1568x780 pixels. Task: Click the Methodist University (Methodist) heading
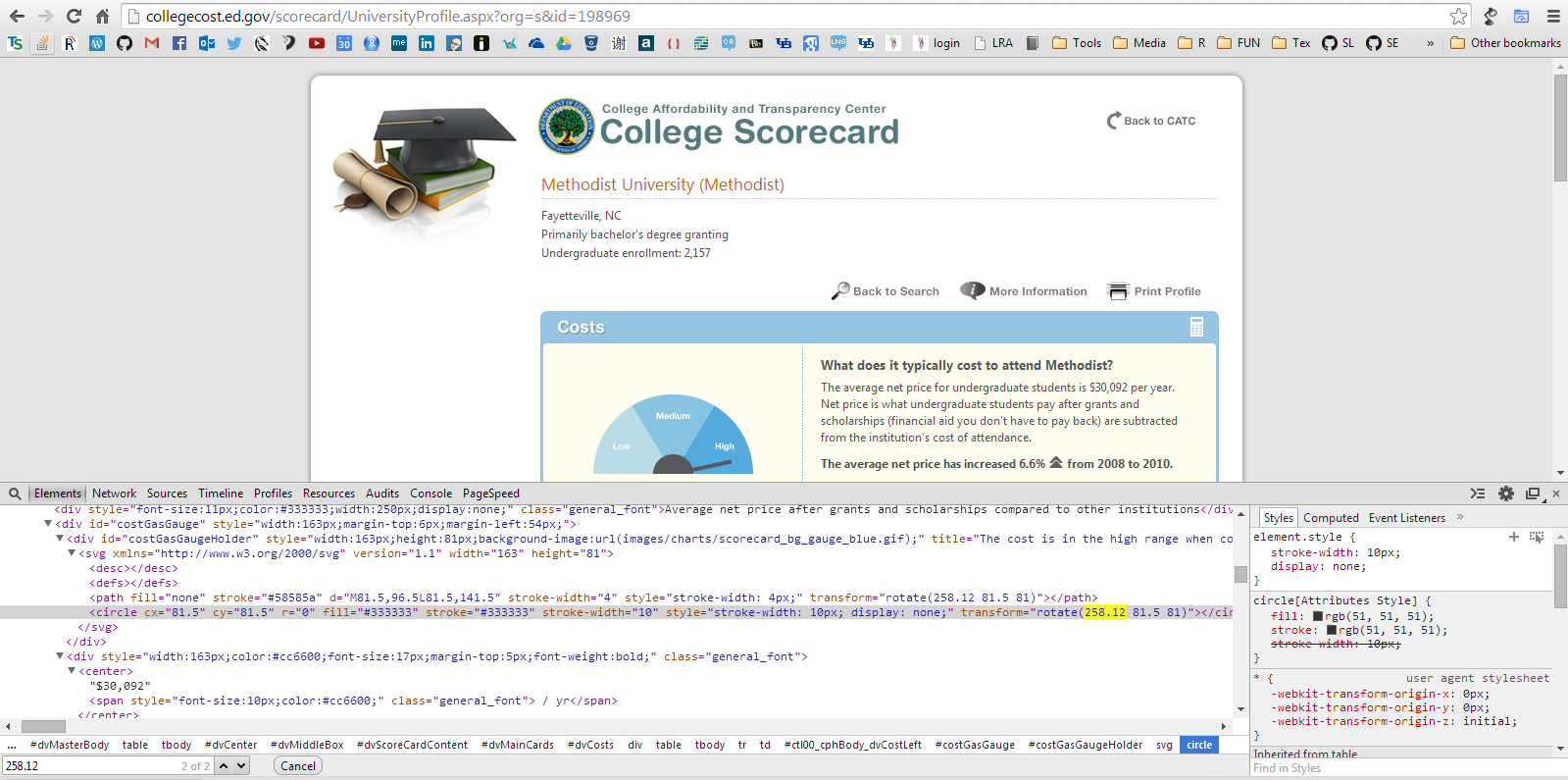coord(663,184)
